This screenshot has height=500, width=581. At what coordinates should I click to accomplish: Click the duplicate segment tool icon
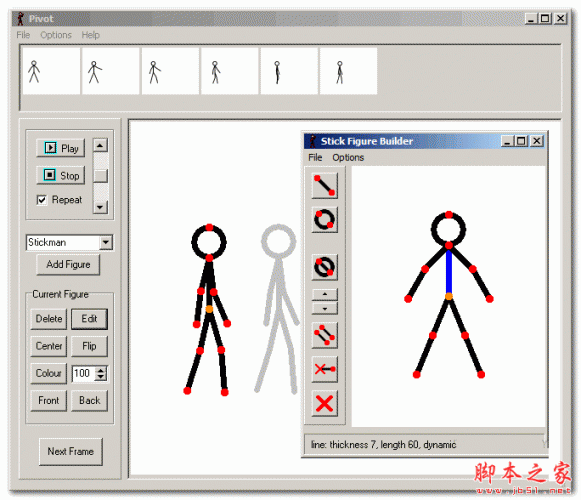pos(325,335)
